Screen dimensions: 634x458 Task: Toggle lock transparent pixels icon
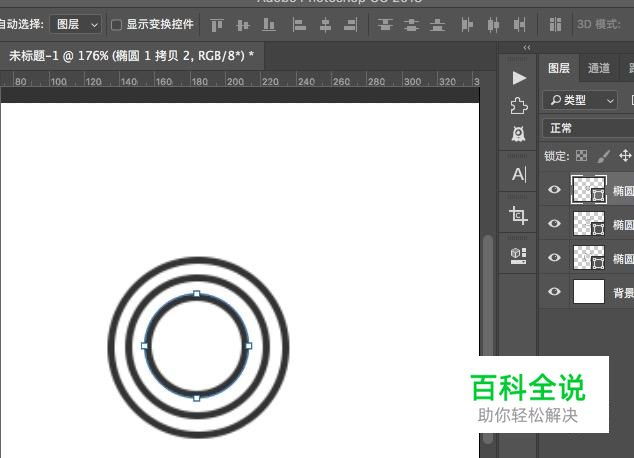click(x=581, y=156)
